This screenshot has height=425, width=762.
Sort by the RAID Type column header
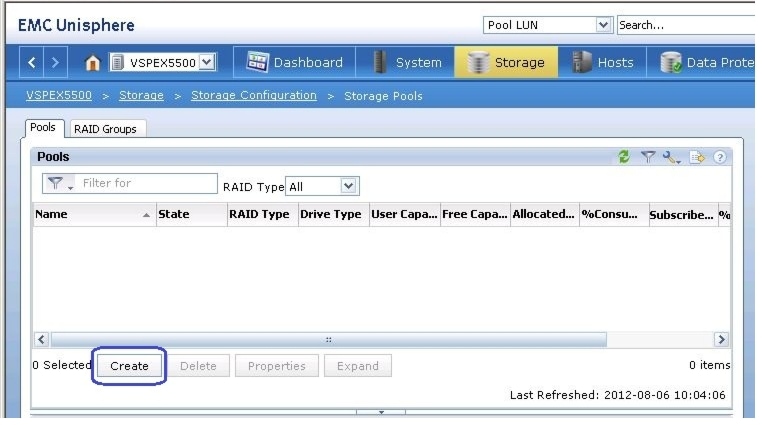pyautogui.click(x=263, y=214)
